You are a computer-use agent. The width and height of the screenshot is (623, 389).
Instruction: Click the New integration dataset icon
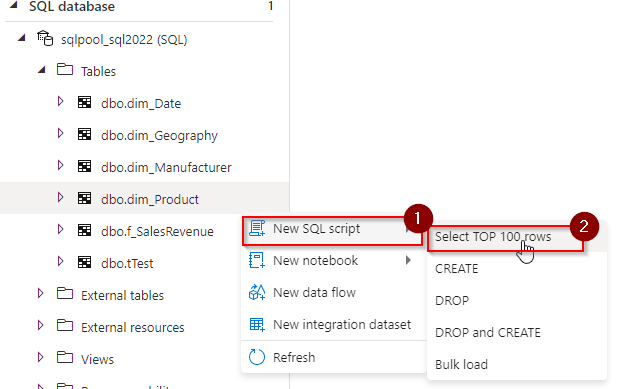pyautogui.click(x=257, y=325)
